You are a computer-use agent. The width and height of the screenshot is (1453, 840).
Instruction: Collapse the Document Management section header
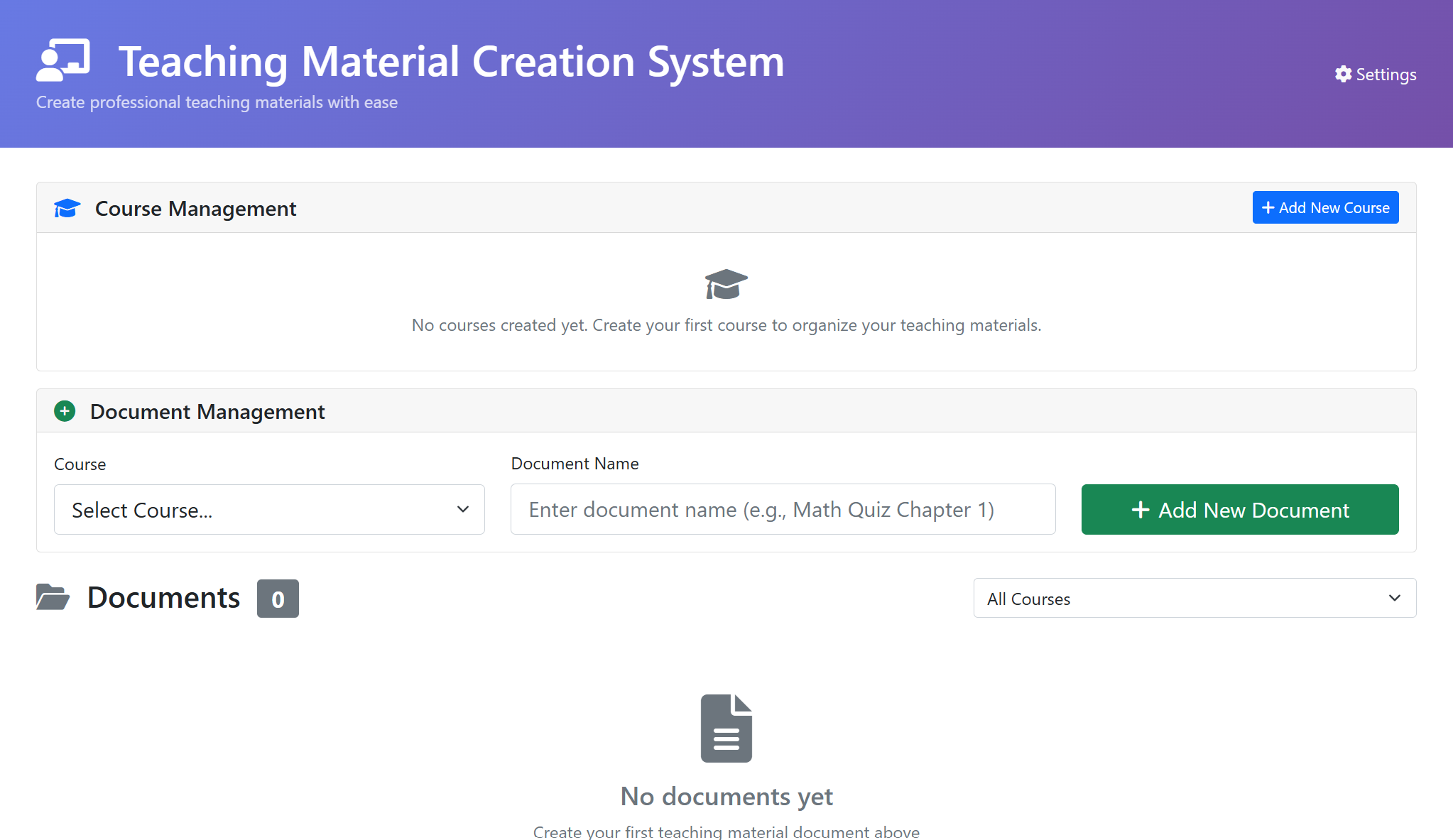207,411
